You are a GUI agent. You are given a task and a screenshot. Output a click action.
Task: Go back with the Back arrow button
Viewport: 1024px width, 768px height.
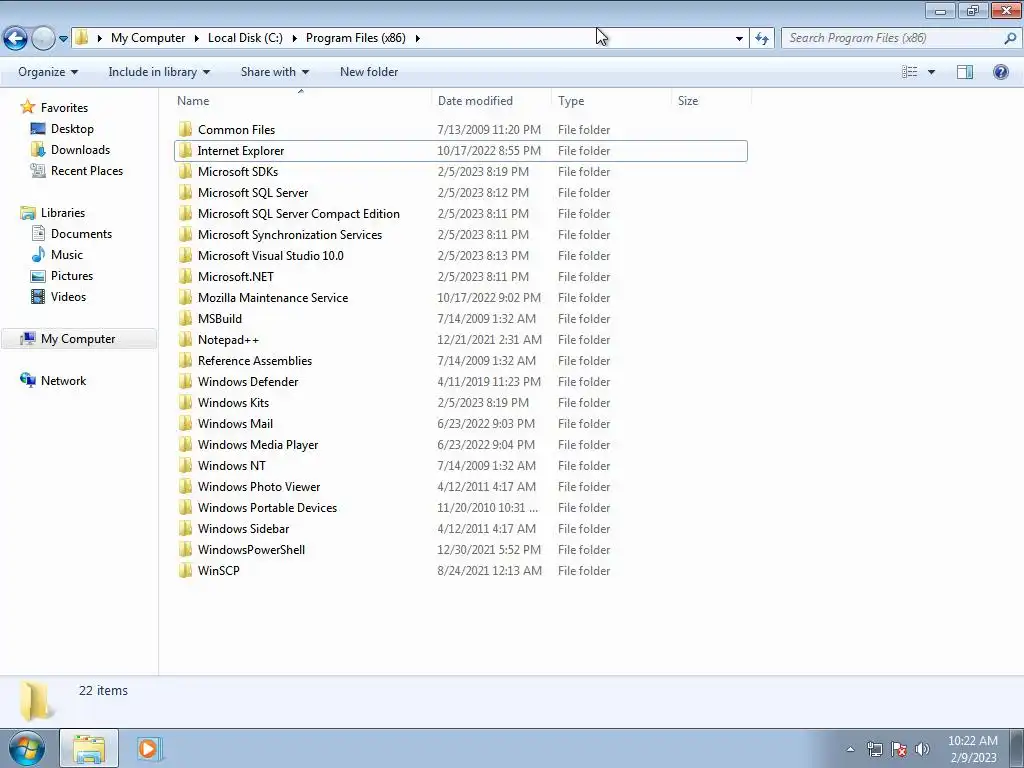click(x=16, y=39)
